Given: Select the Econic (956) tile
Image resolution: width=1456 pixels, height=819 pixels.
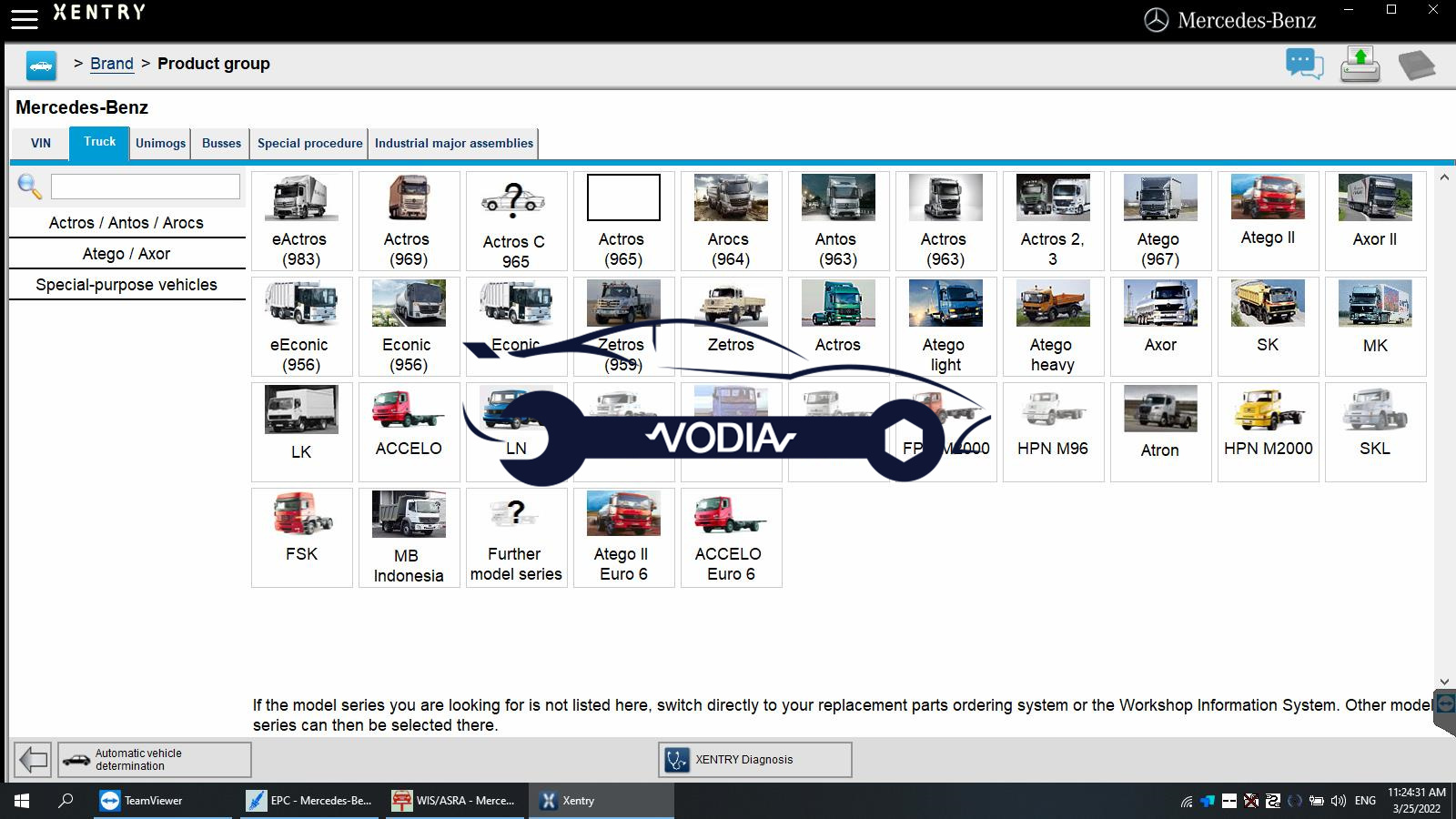Looking at the screenshot, I should [409, 327].
